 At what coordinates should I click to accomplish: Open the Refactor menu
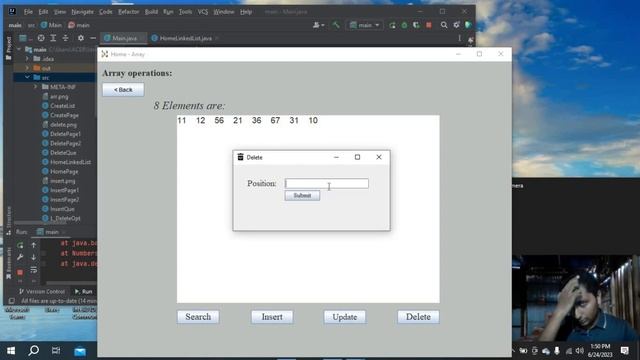[129, 12]
